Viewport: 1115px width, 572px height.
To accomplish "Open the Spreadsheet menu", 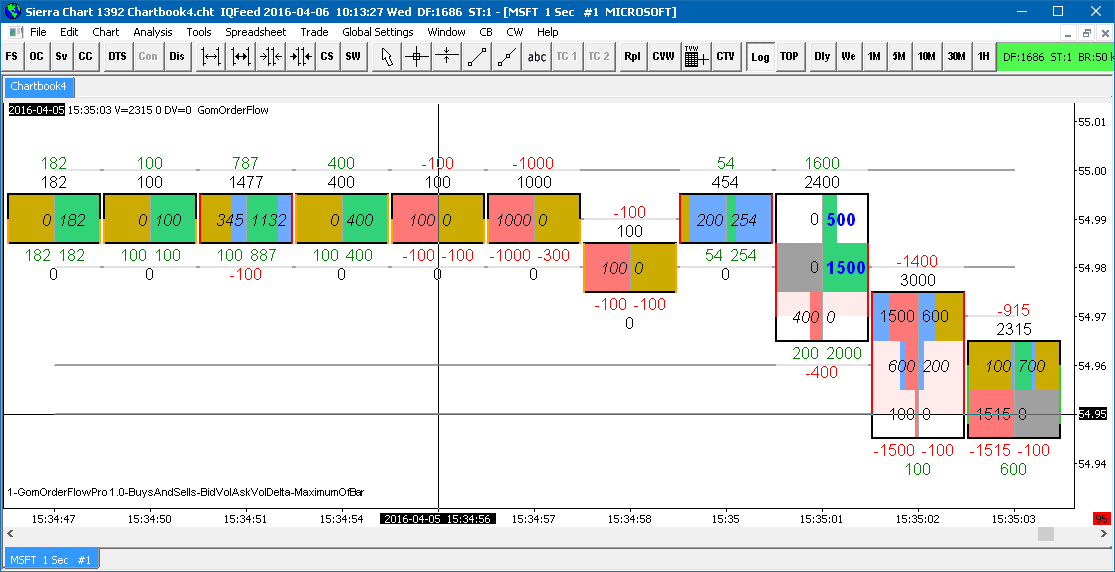I will (x=256, y=32).
